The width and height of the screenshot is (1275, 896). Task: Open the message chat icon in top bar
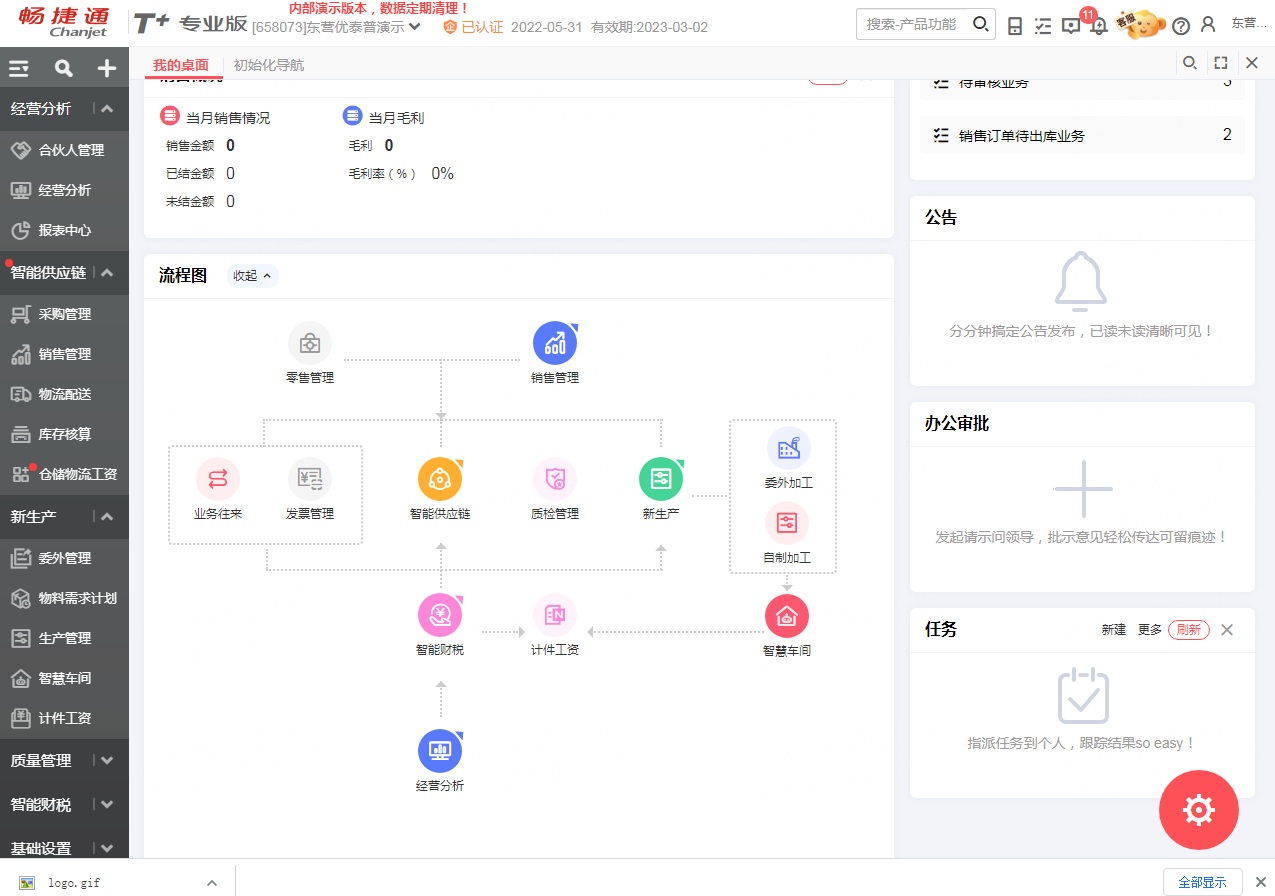1070,26
